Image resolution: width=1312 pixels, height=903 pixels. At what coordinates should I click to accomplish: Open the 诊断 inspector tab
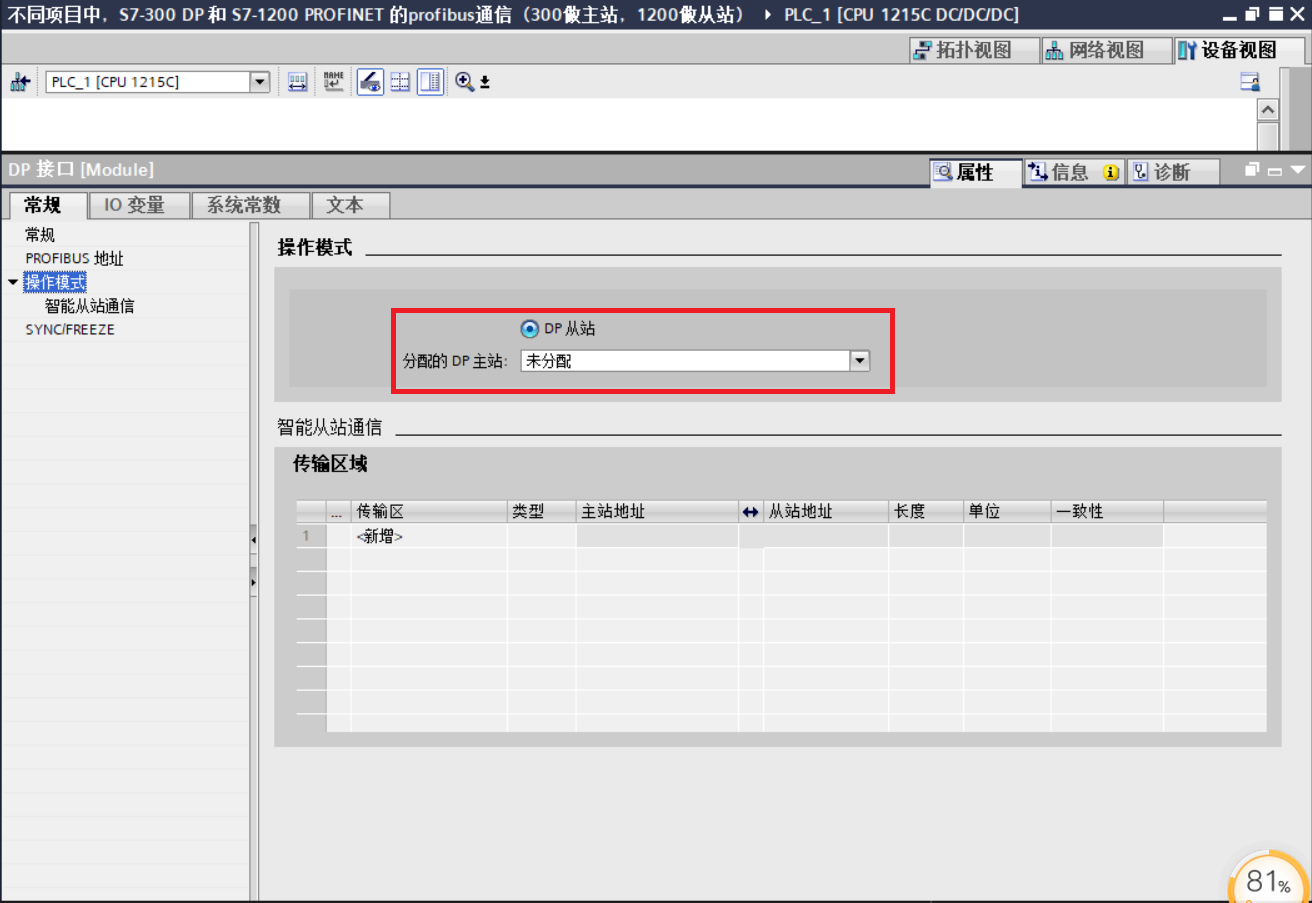1172,172
